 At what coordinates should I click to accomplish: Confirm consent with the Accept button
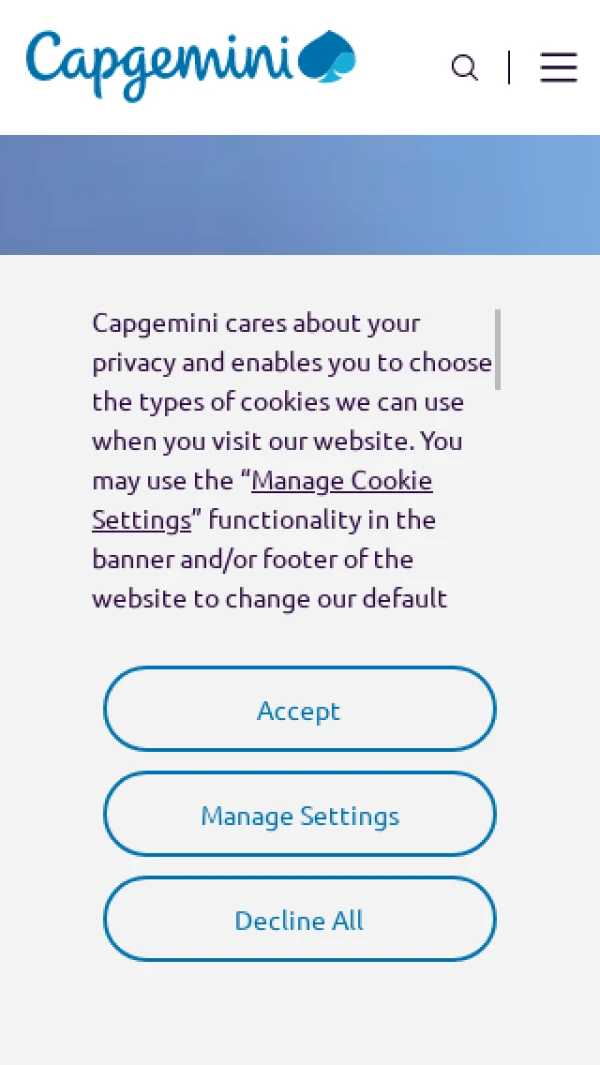[x=299, y=710]
